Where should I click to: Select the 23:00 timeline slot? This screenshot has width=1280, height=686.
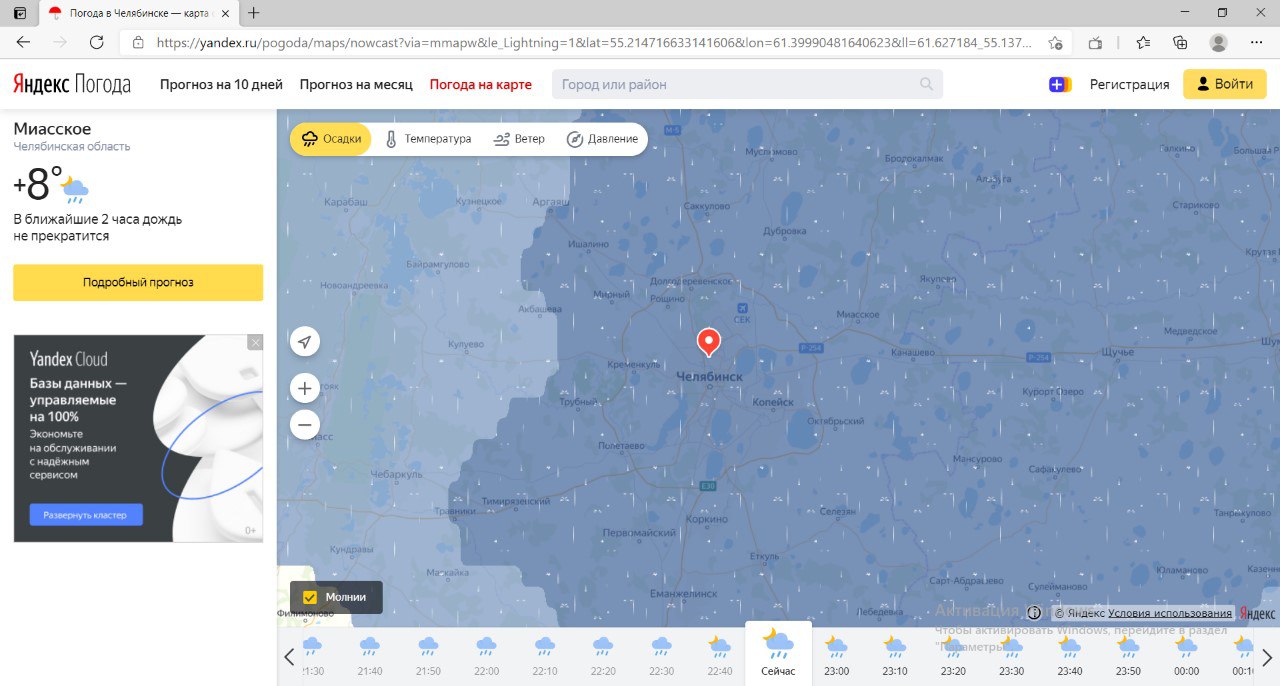[x=837, y=656]
